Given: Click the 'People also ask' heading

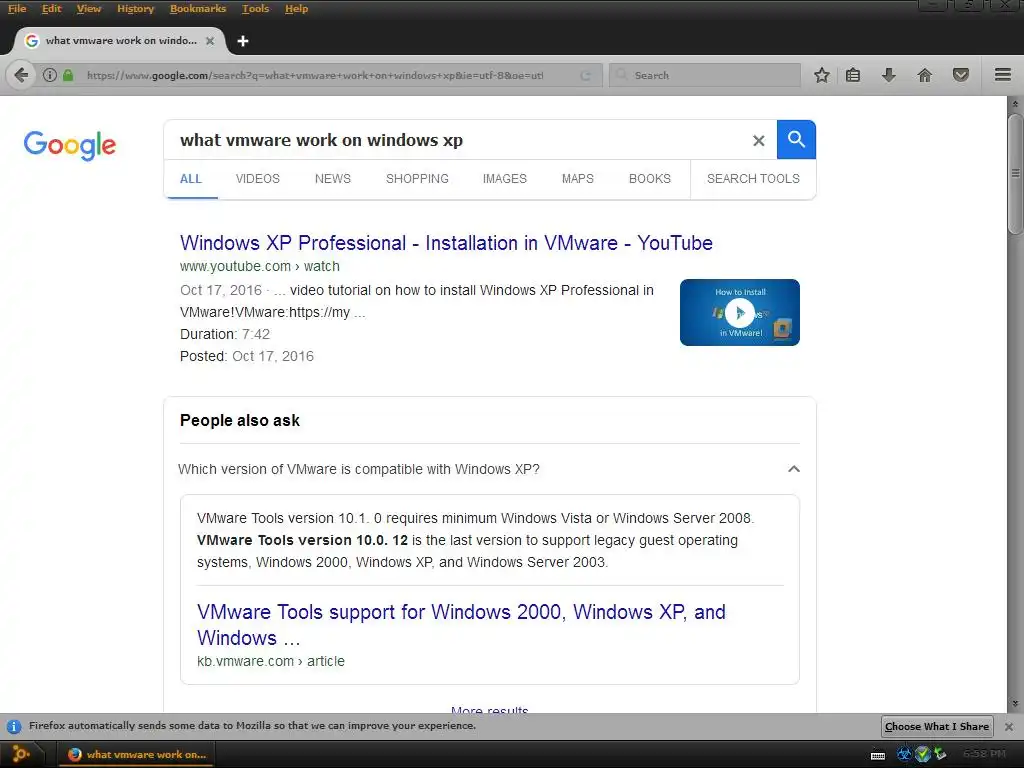Looking at the screenshot, I should [x=240, y=421].
